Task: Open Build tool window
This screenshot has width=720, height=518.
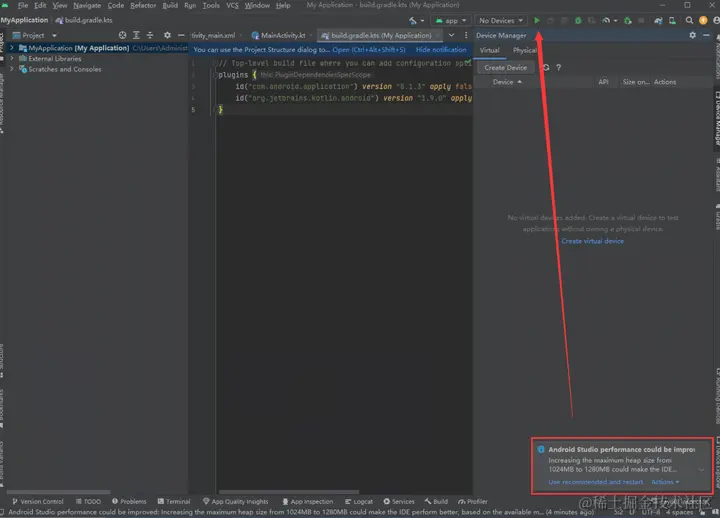Action: (436, 501)
